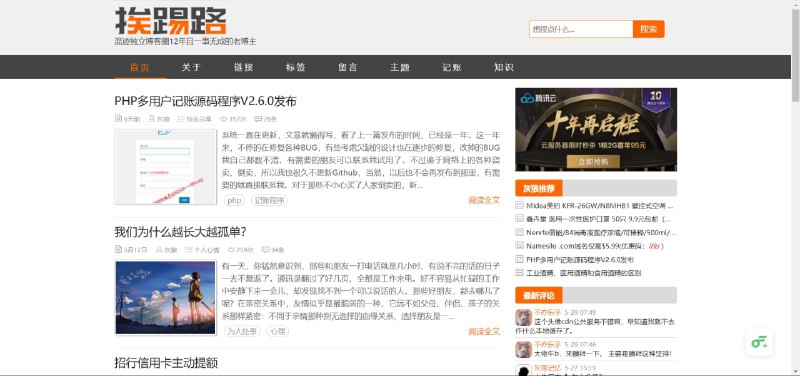Click category icon next to 个人心情
Viewport: 800px width, 376px height.
(188, 250)
